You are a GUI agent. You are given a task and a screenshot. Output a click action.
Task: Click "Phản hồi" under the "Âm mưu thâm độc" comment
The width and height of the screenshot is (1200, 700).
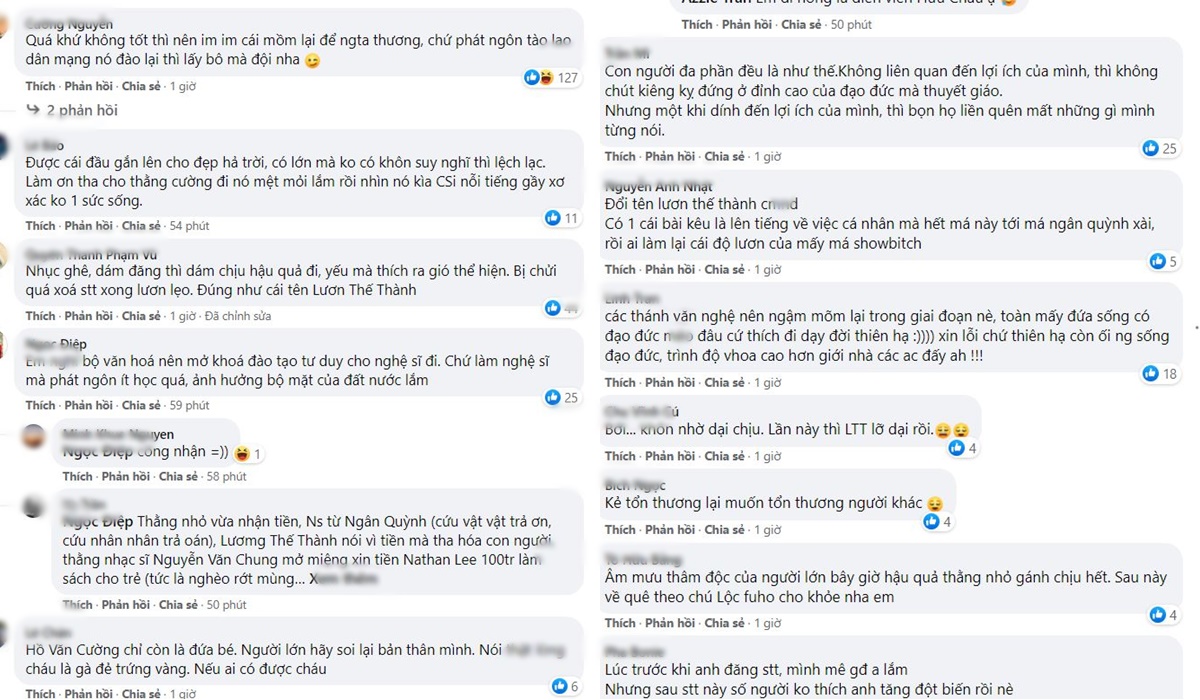point(669,623)
